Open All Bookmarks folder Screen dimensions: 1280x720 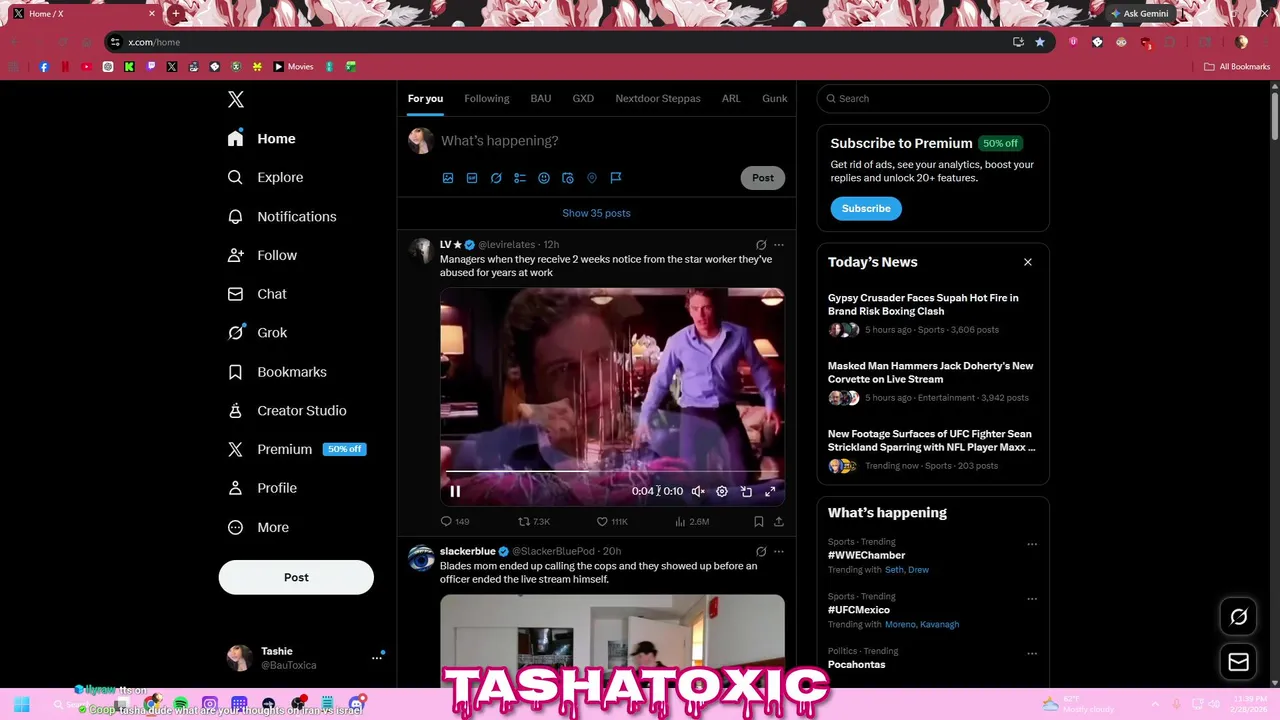pos(1237,67)
